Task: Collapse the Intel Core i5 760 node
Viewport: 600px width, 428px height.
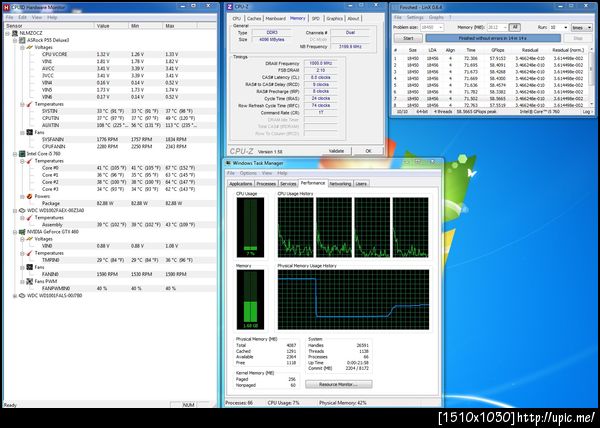Action: point(15,154)
